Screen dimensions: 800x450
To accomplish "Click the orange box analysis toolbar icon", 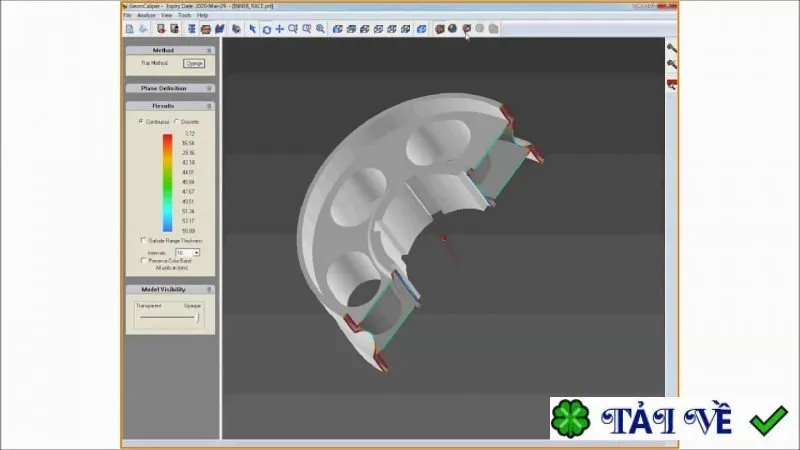I will coord(206,29).
